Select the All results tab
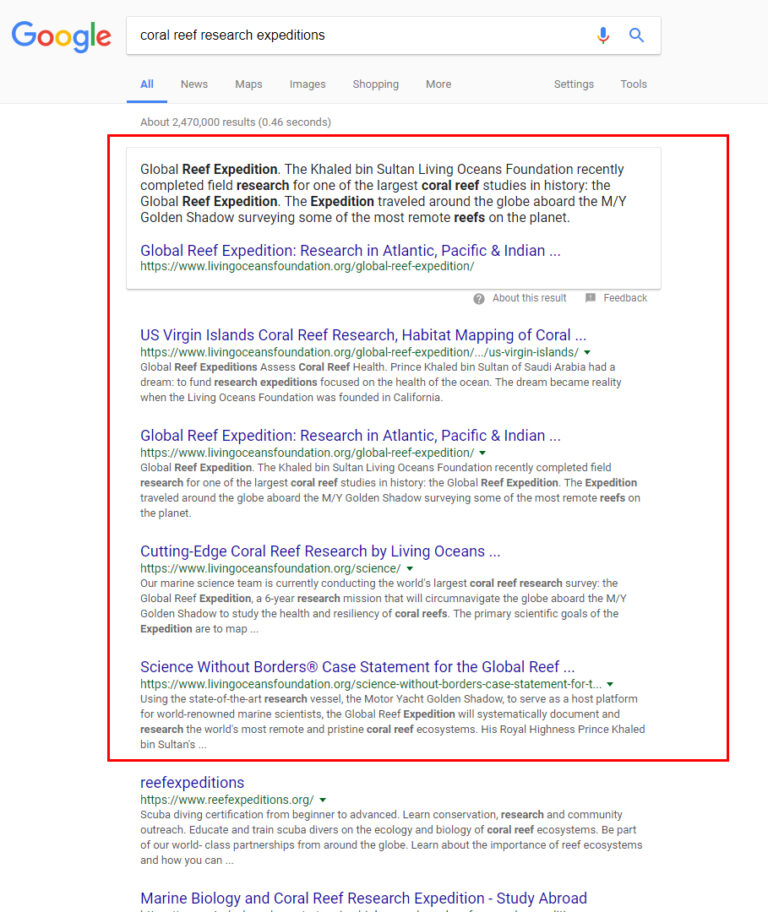The image size is (768, 912). [147, 84]
